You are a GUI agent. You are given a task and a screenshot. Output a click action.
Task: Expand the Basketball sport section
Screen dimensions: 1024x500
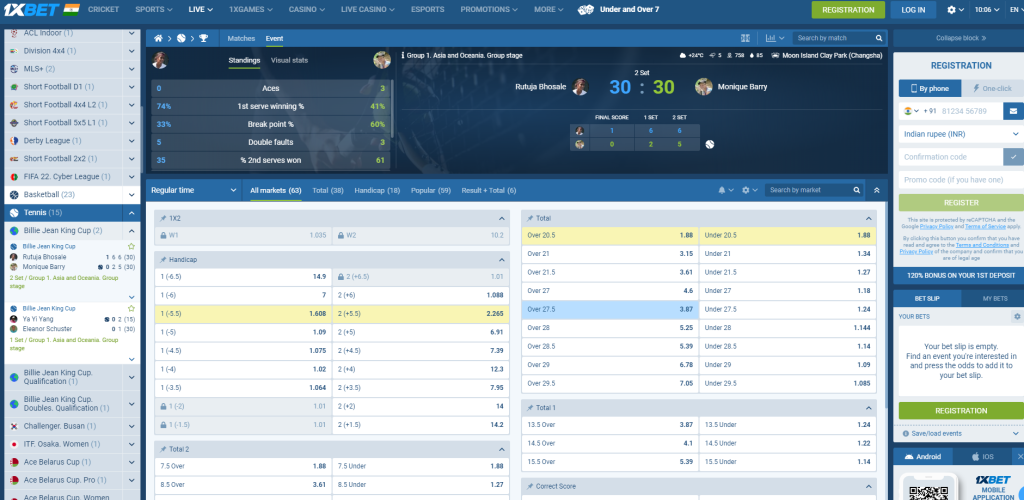click(131, 195)
